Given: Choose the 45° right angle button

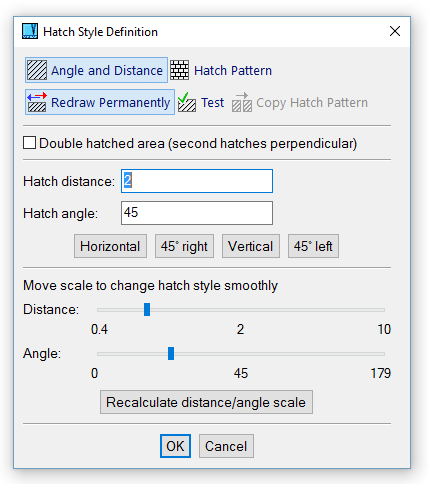Looking at the screenshot, I should (x=184, y=246).
